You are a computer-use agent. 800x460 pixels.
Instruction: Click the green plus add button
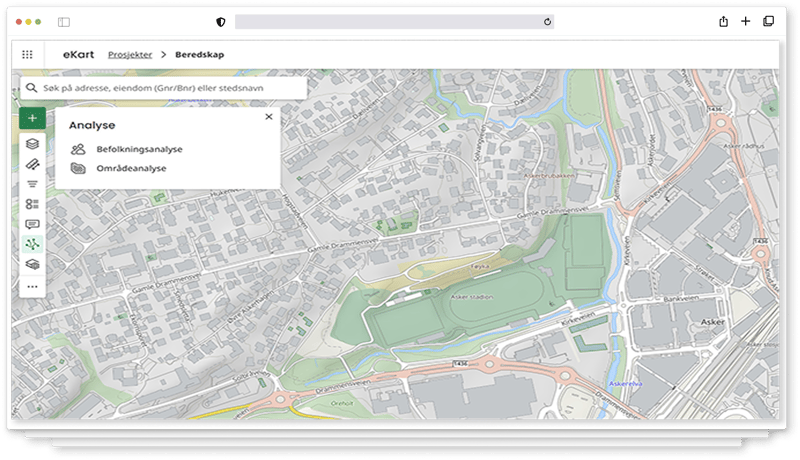click(32, 118)
